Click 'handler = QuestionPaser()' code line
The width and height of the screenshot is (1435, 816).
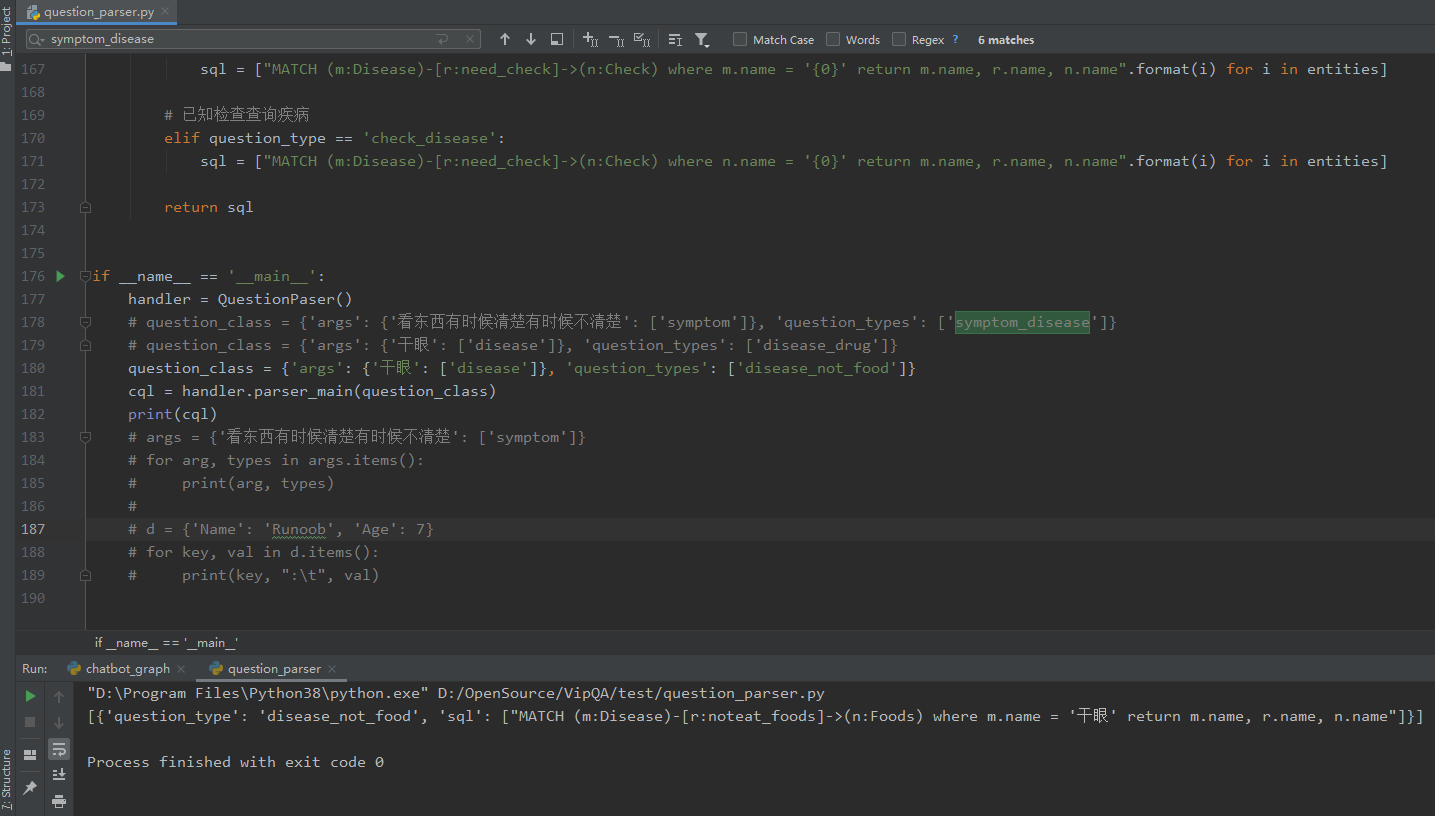tap(240, 299)
